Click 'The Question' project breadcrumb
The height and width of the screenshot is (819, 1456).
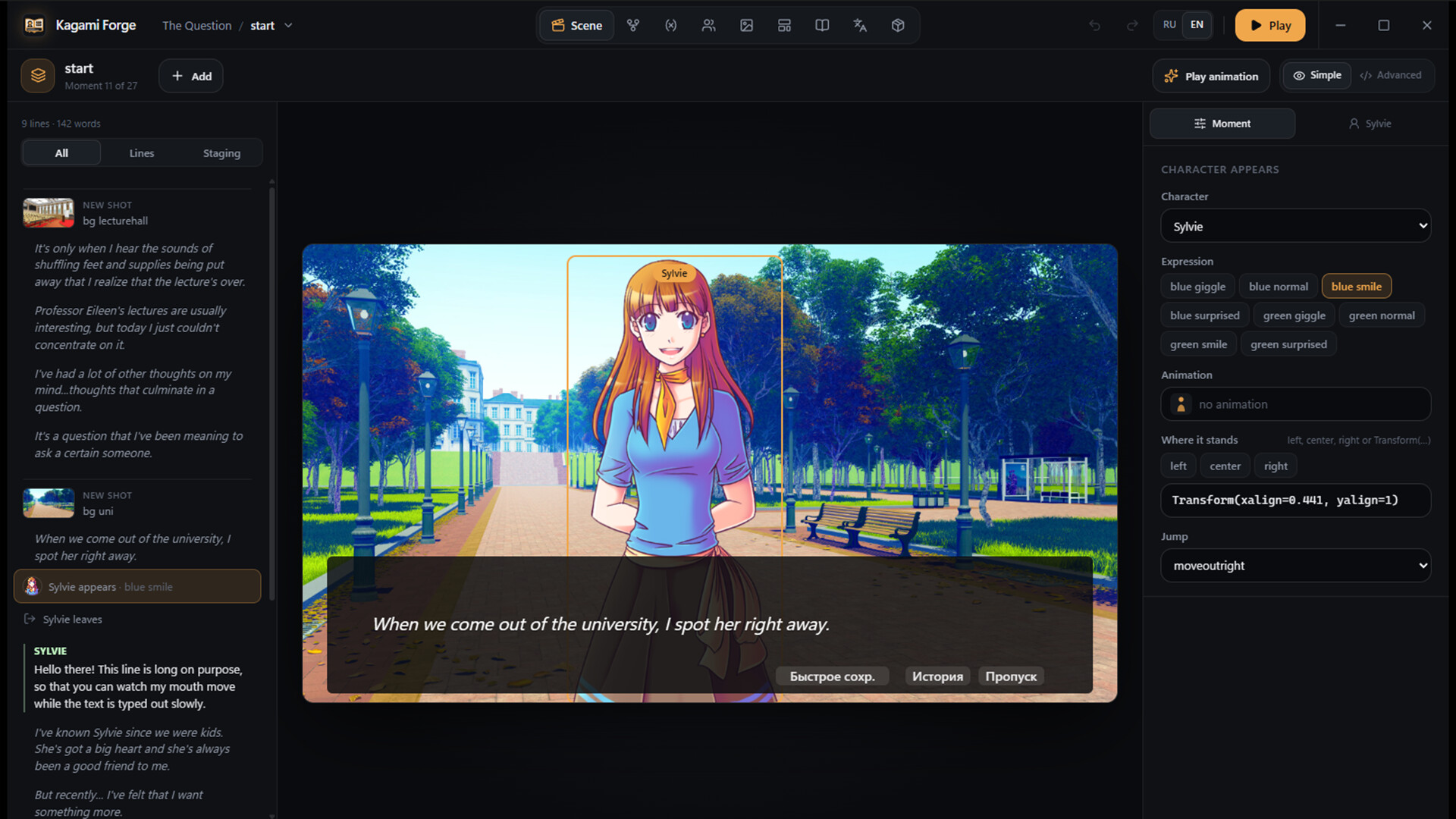196,25
